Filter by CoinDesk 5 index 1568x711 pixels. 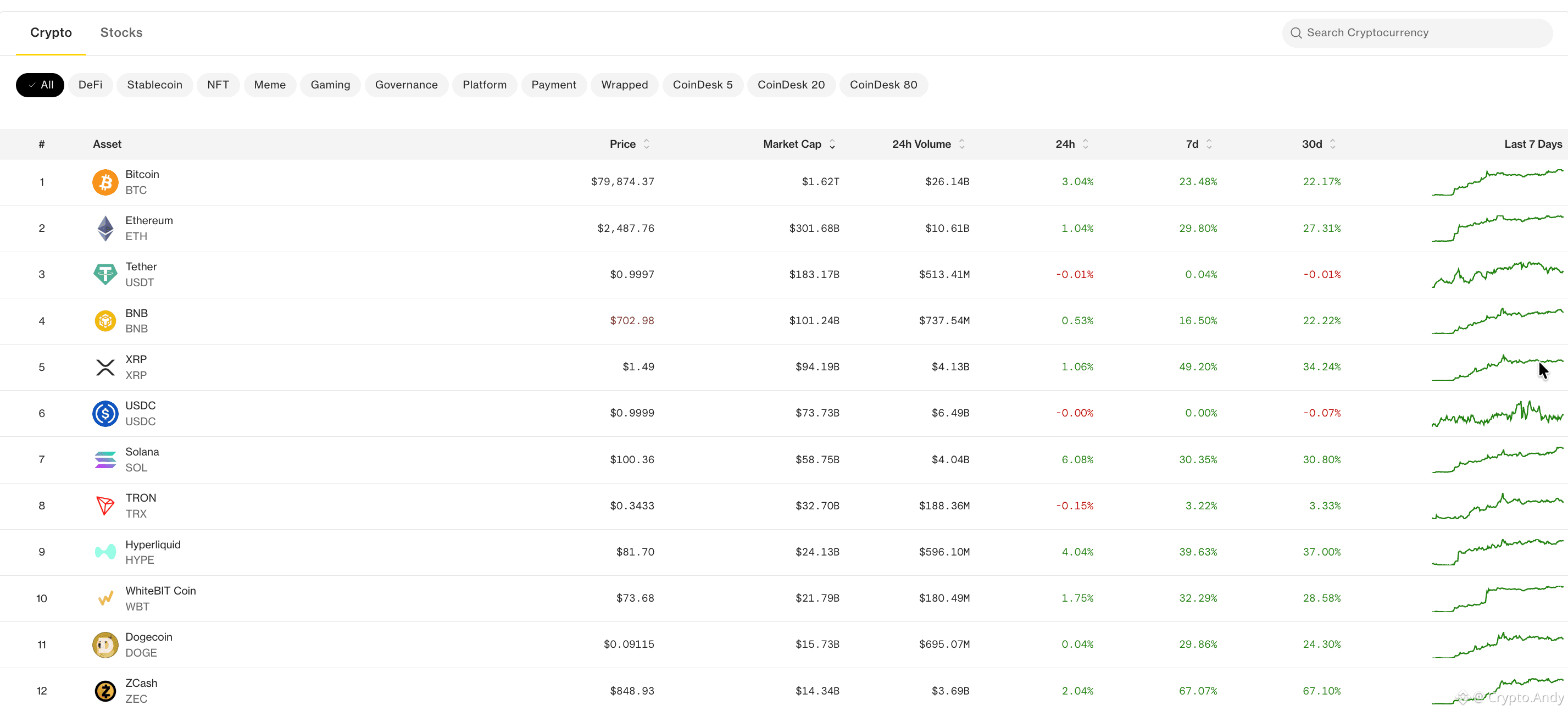click(x=703, y=85)
